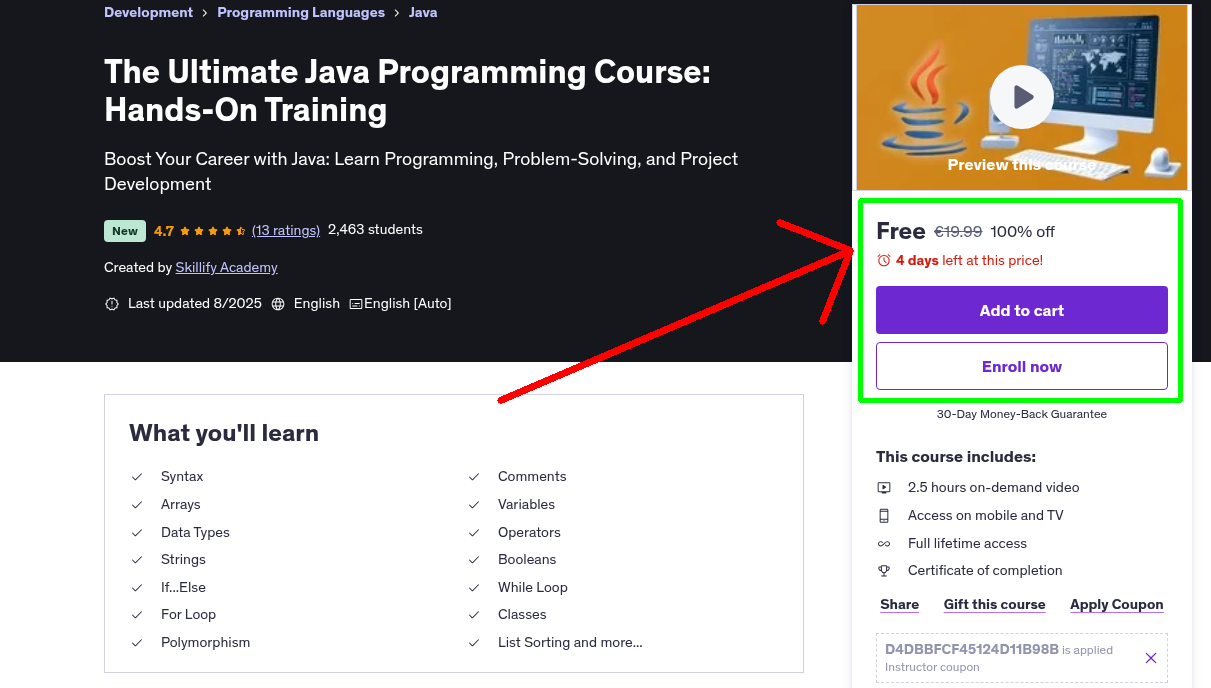The width and height of the screenshot is (1211, 688).
Task: Click the checkmark beside Syntax
Action: [137, 477]
